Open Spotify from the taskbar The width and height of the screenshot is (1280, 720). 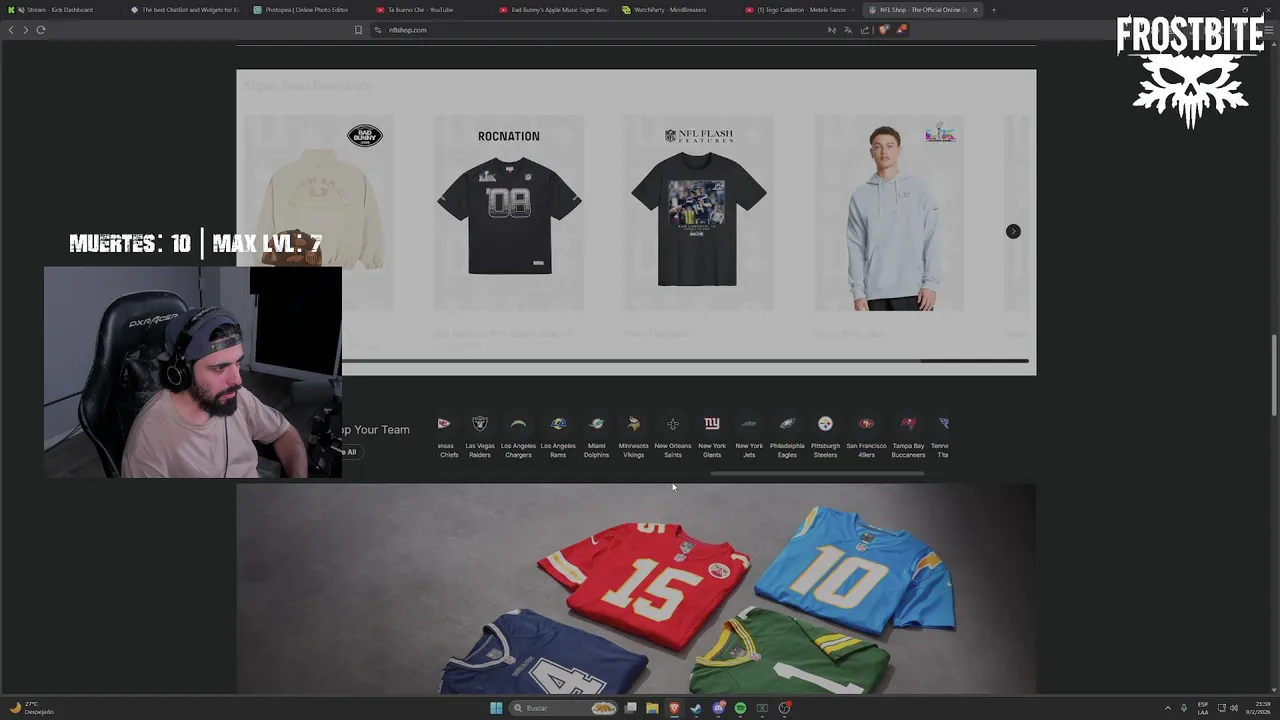tap(740, 708)
